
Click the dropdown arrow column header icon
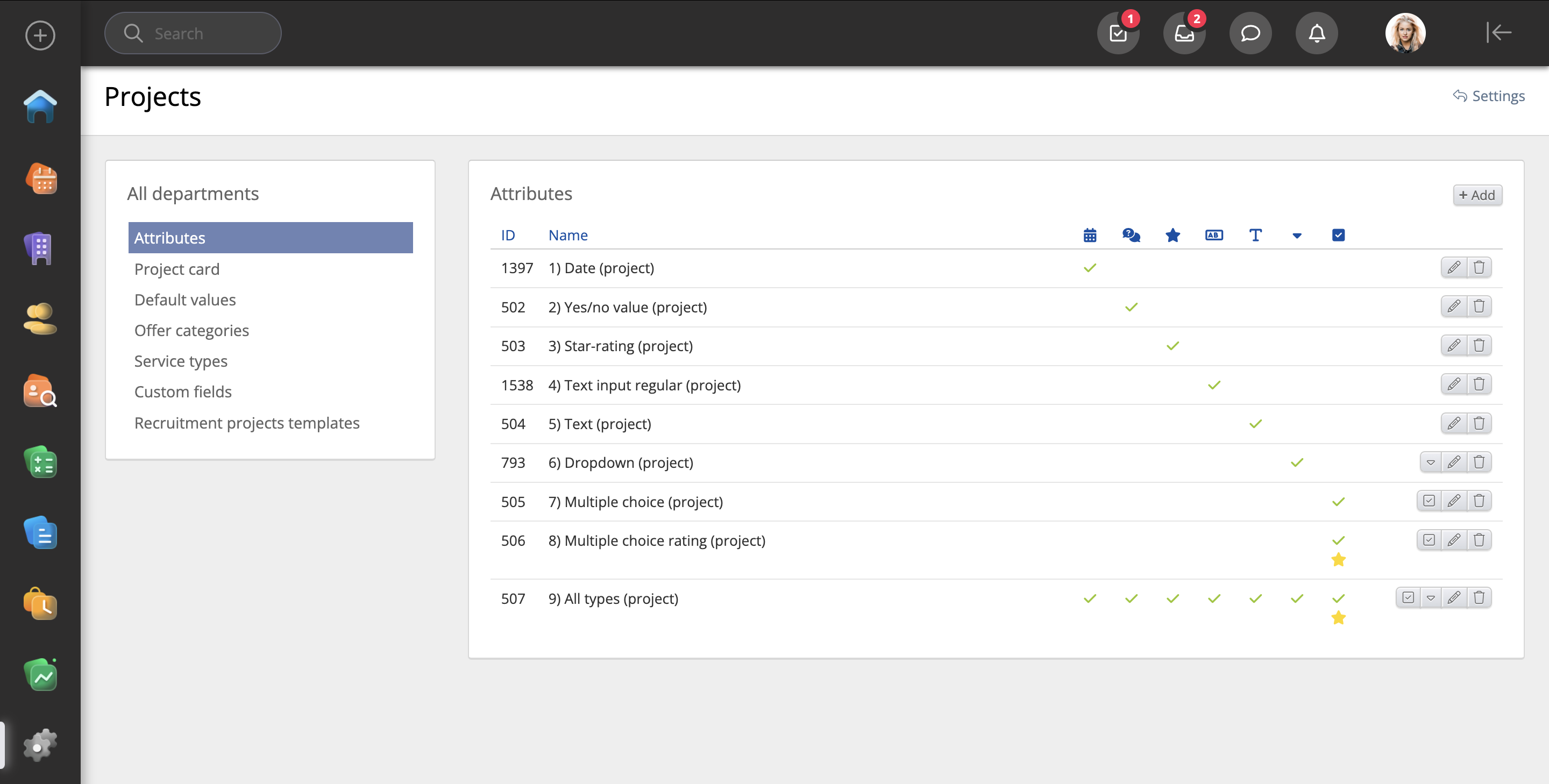pos(1296,236)
